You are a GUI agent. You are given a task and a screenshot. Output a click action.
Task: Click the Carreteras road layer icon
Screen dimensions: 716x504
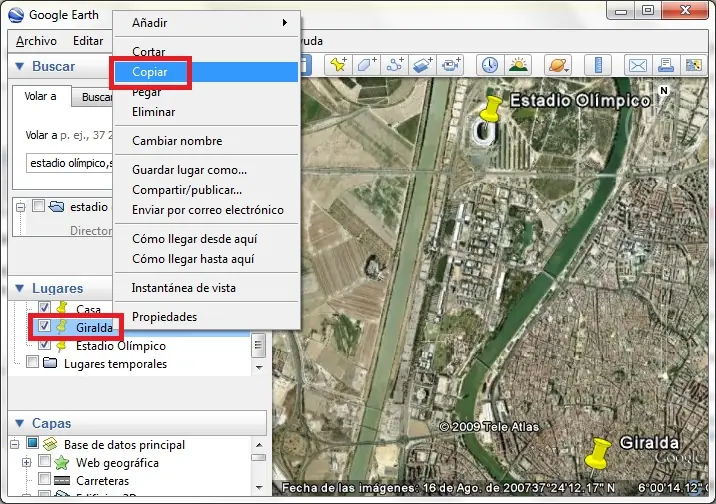[x=62, y=480]
